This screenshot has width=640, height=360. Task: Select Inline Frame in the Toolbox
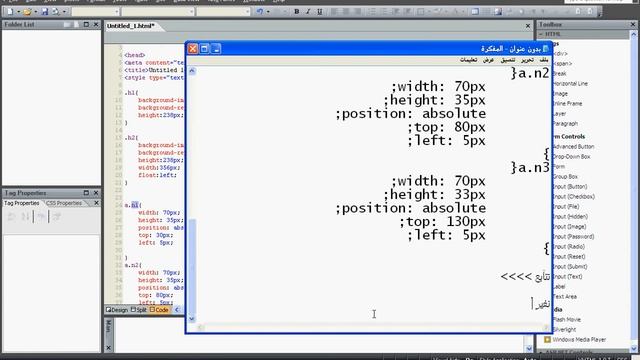click(x=567, y=104)
